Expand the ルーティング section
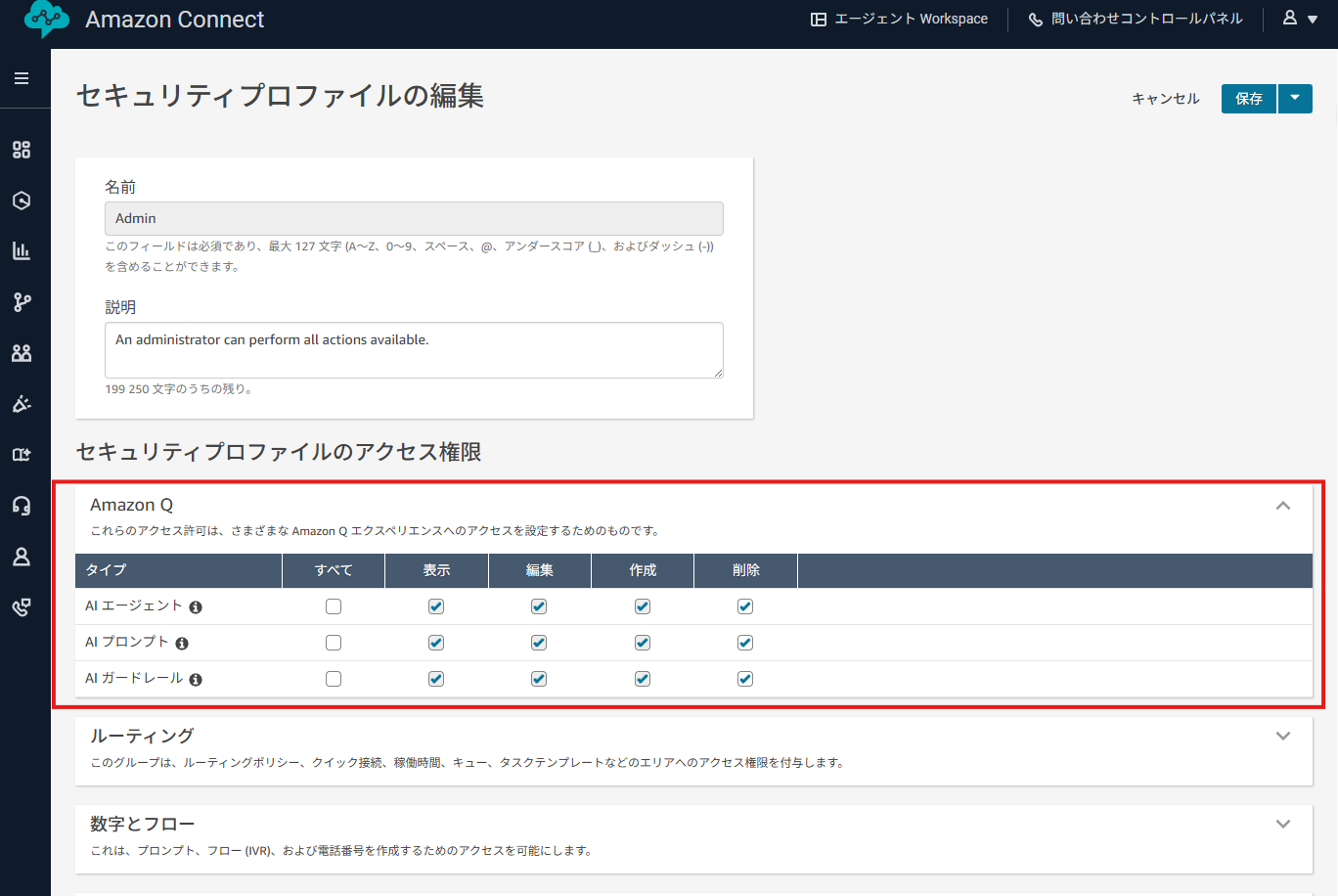Viewport: 1338px width, 896px height. tap(1282, 736)
